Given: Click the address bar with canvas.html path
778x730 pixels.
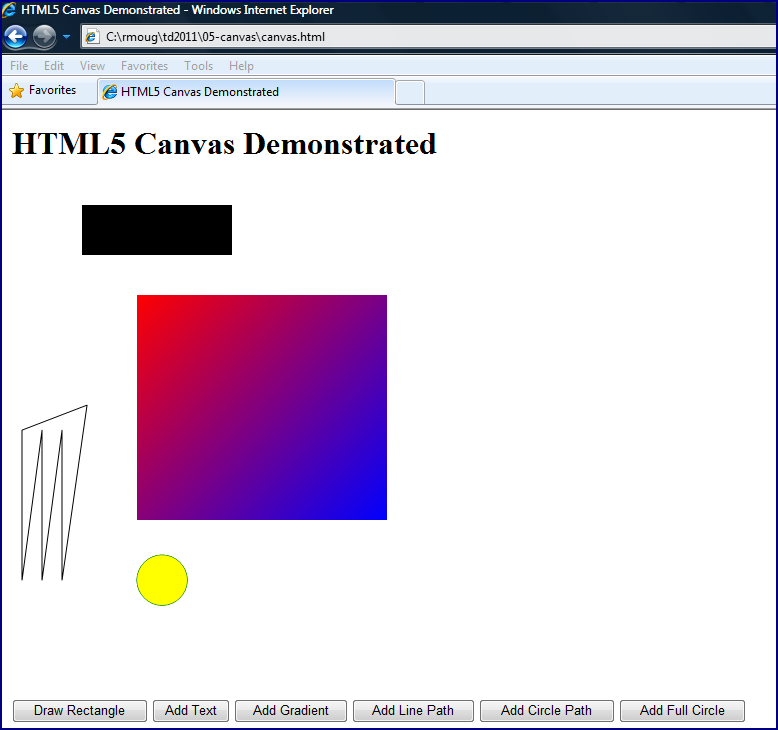Looking at the screenshot, I should tap(429, 37).
